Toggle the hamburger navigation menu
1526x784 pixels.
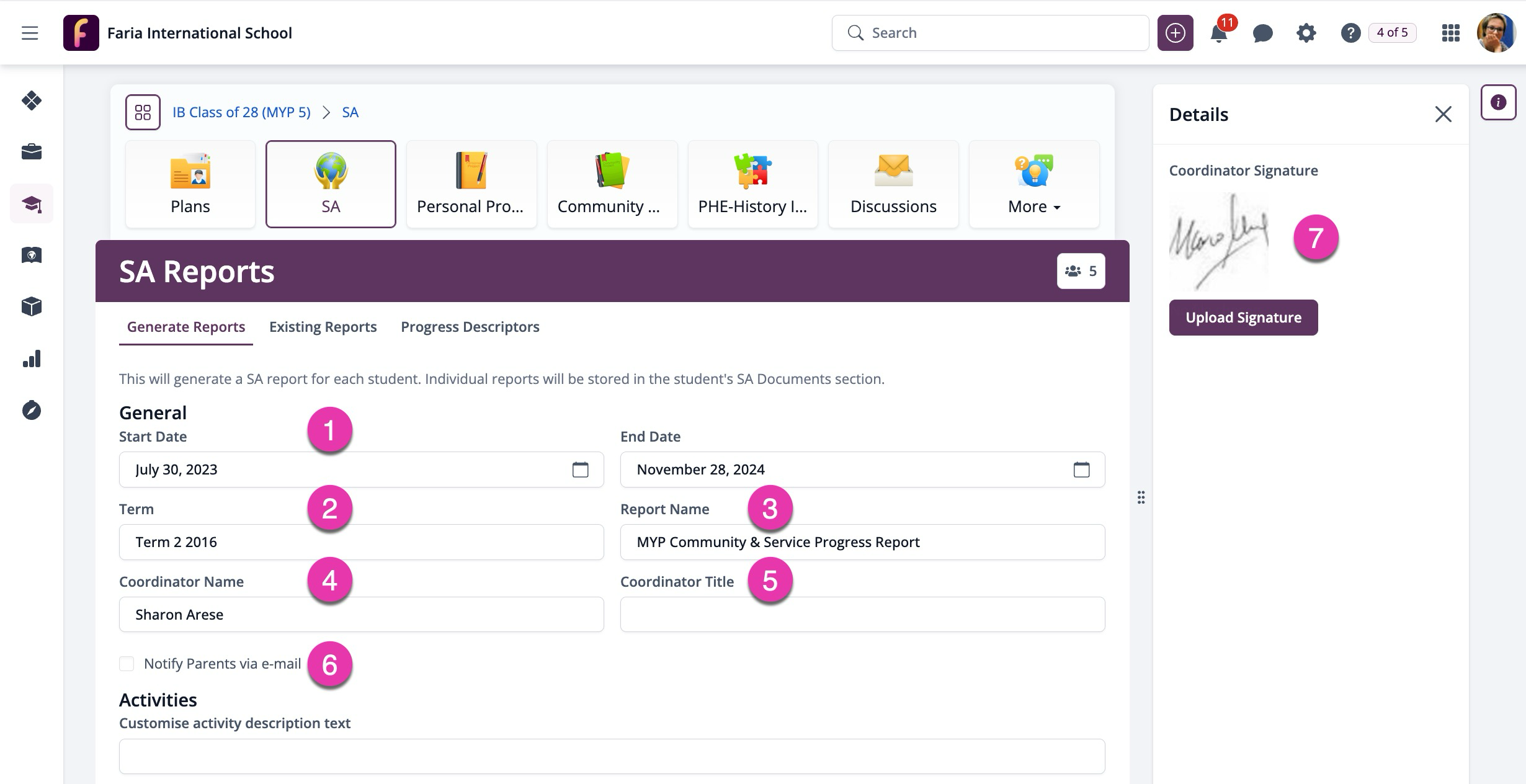pyautogui.click(x=30, y=33)
